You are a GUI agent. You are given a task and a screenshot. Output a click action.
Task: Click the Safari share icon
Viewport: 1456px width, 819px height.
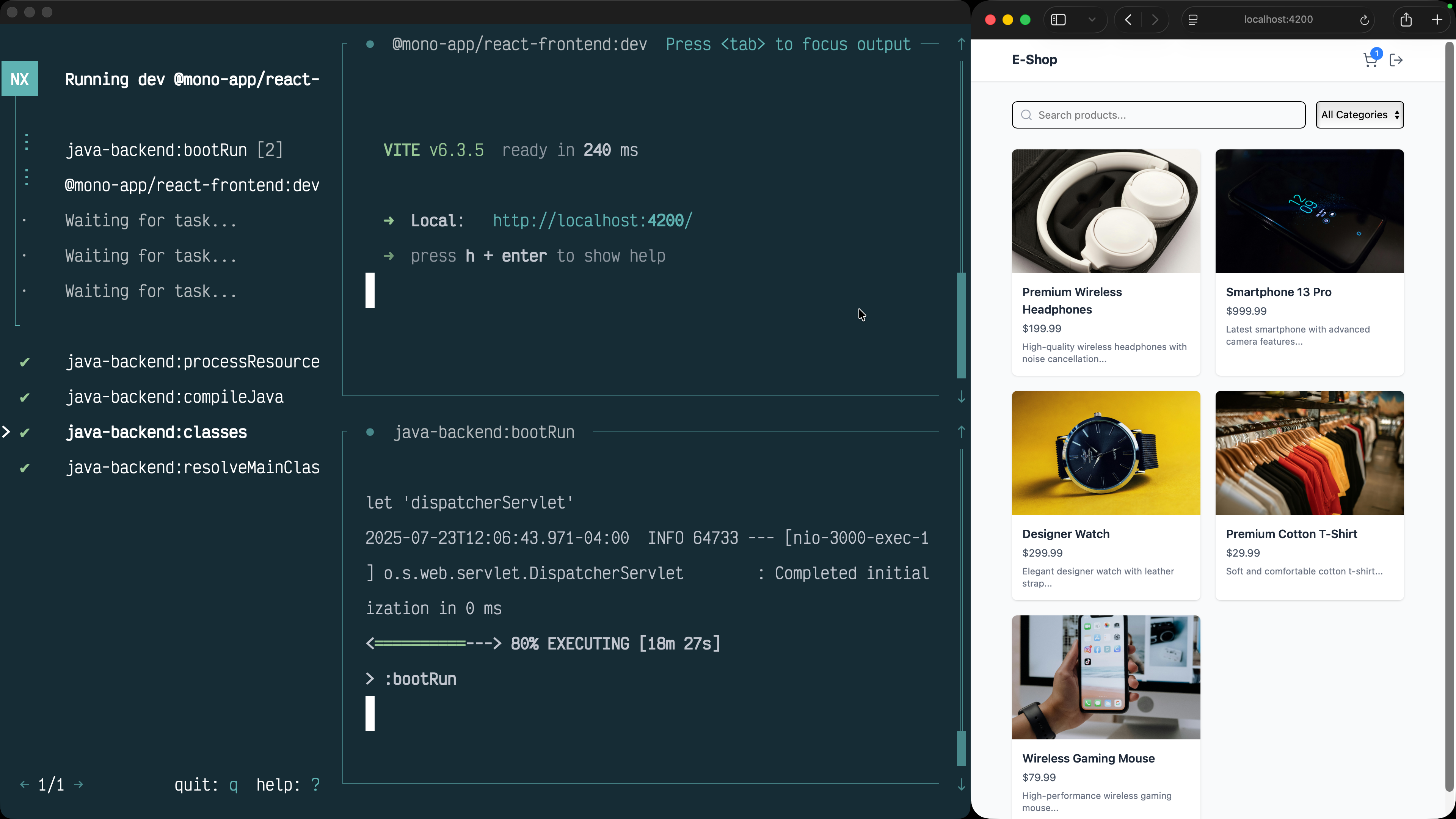click(1406, 20)
